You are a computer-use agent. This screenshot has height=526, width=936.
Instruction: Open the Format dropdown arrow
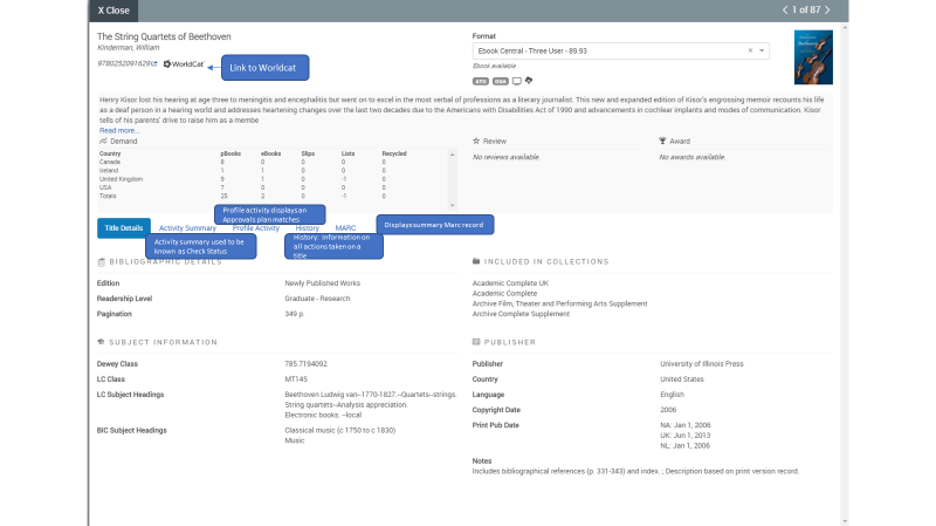762,51
